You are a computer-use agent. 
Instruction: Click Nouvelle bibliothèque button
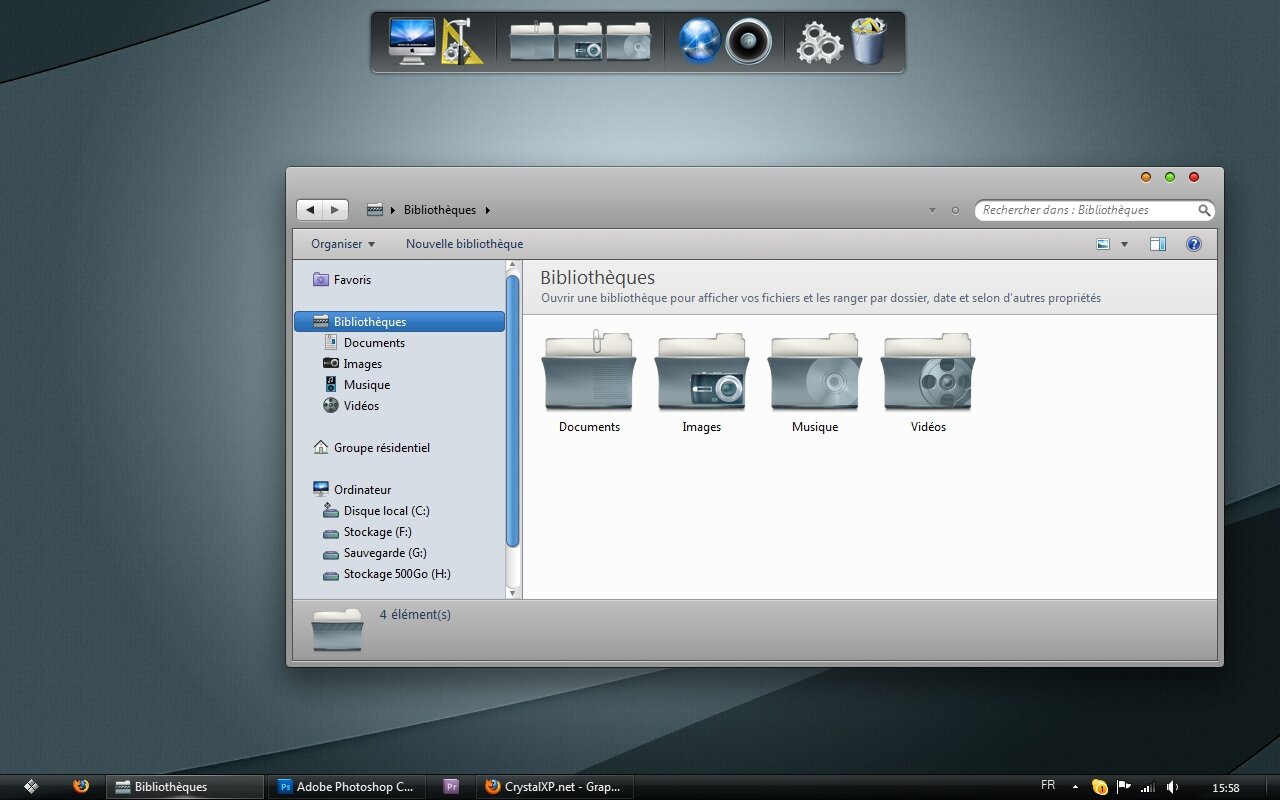(x=464, y=244)
